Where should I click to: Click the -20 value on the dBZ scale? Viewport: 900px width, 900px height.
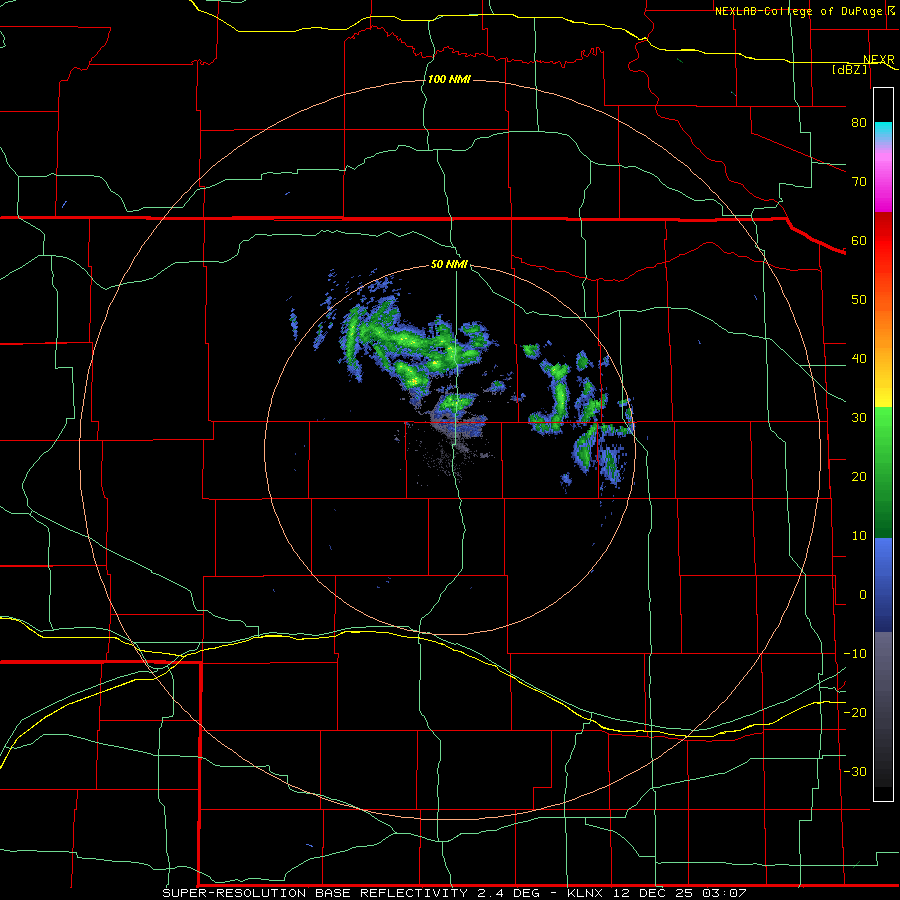(x=855, y=713)
